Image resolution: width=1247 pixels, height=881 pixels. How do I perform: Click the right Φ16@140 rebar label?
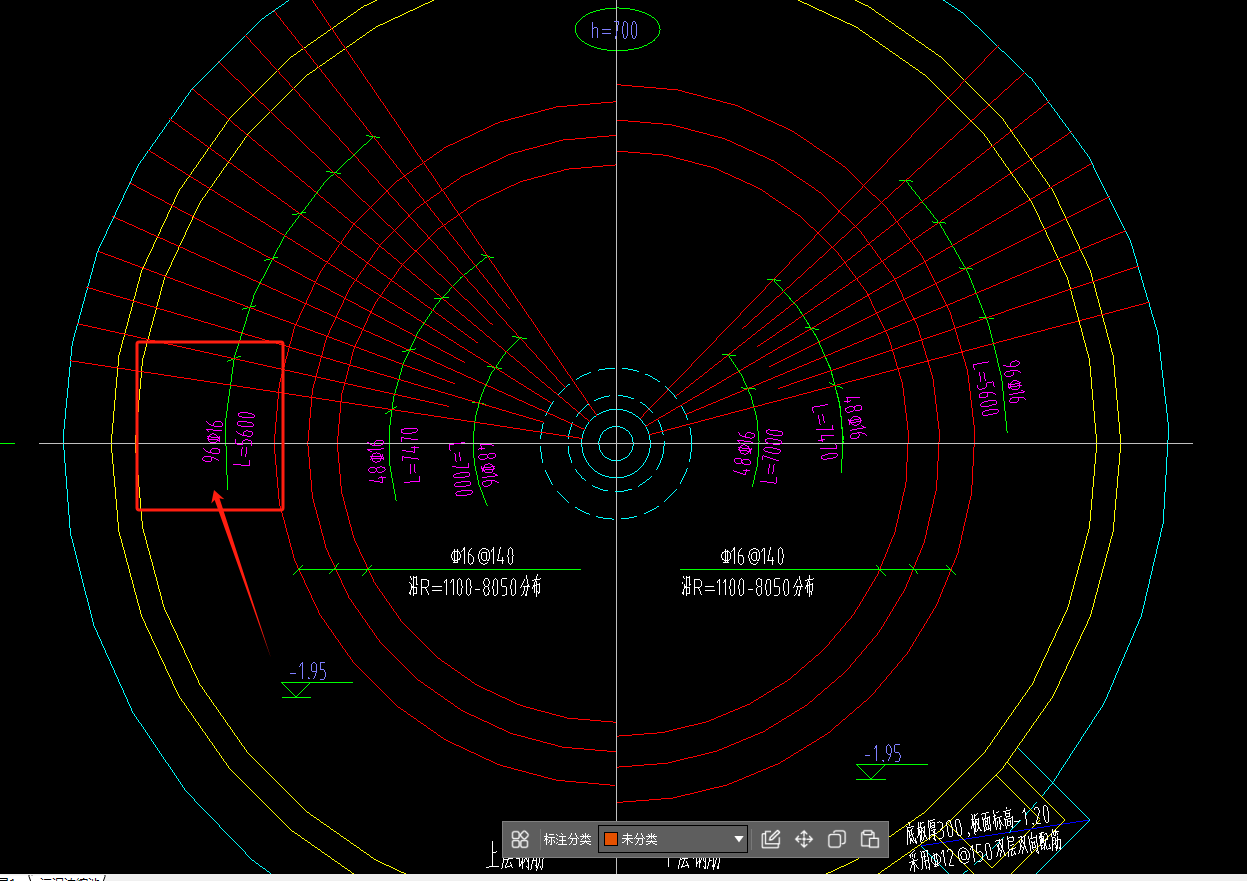tap(752, 557)
